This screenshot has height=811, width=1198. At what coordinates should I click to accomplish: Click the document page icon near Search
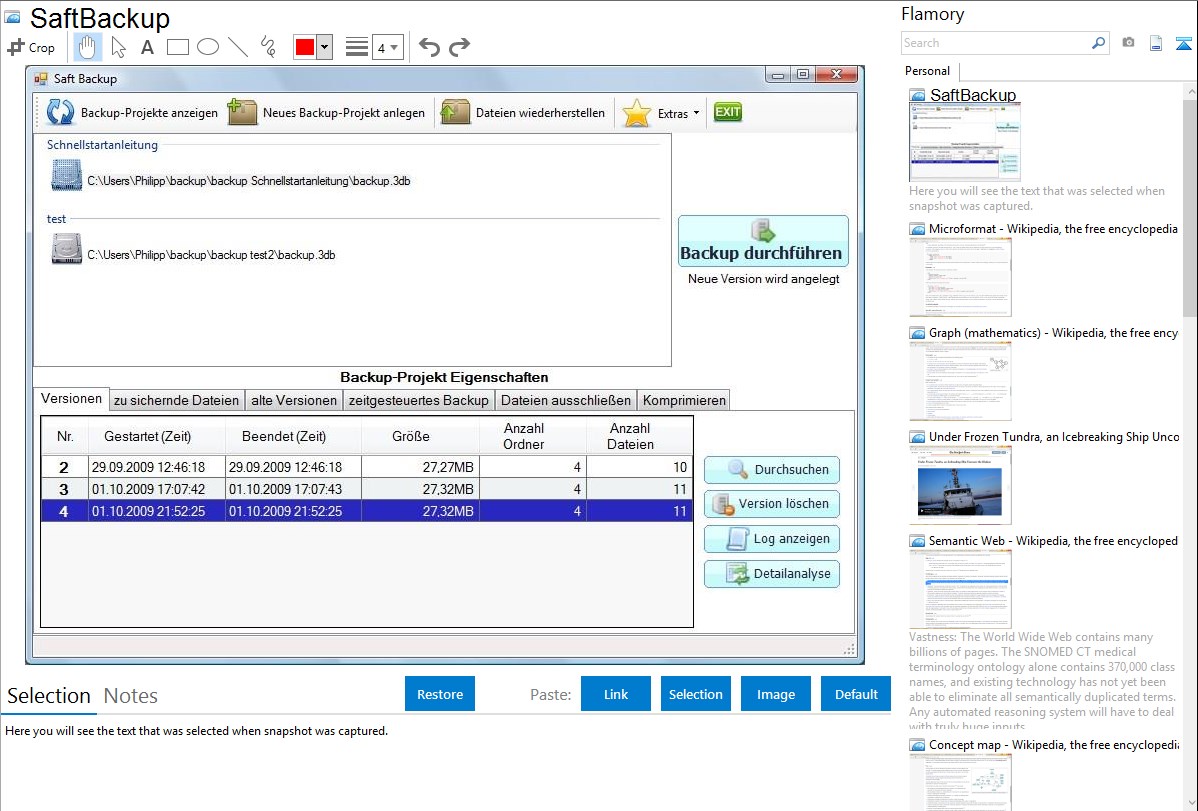(x=1156, y=43)
